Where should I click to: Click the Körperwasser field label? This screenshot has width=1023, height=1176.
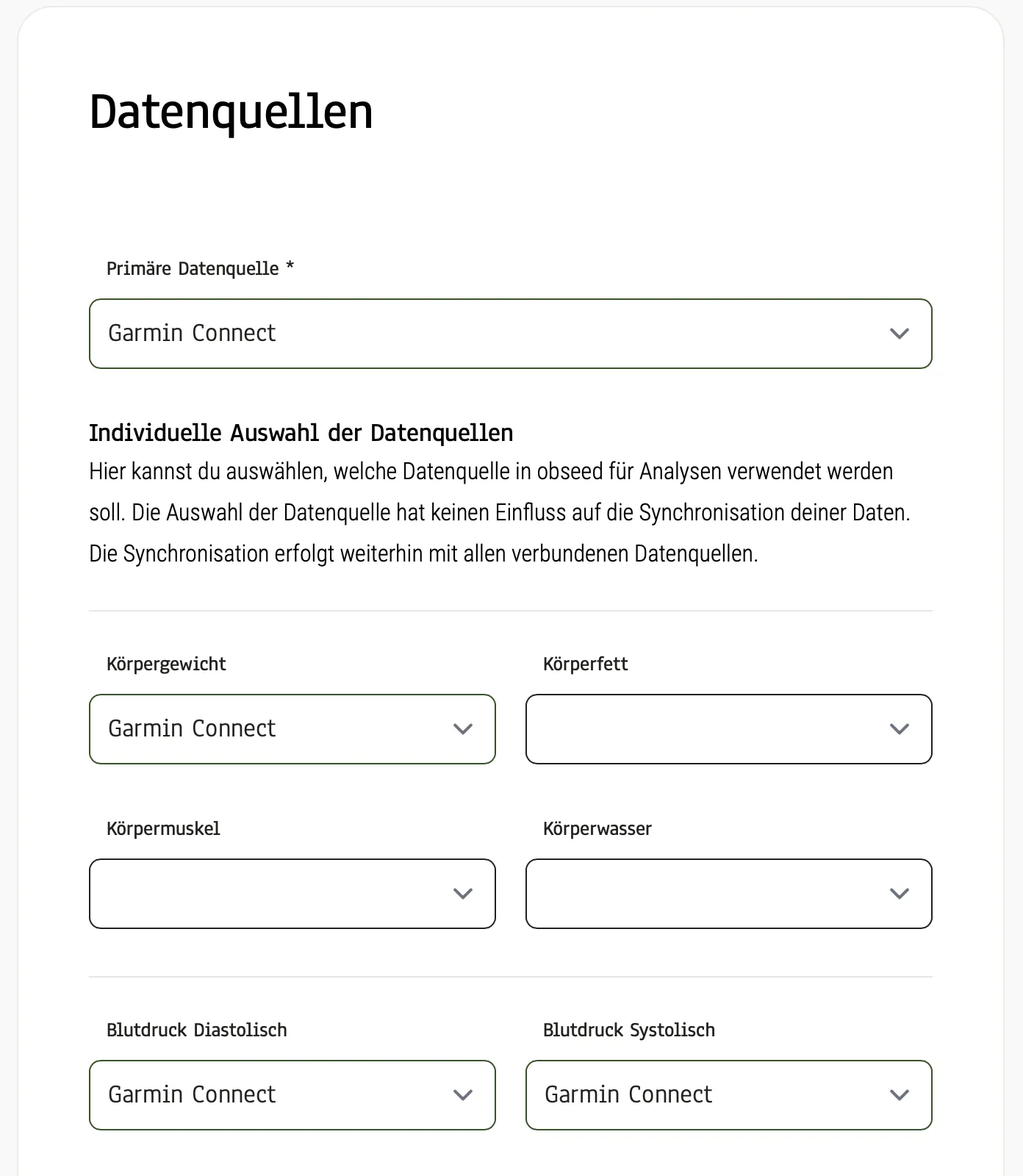(597, 829)
